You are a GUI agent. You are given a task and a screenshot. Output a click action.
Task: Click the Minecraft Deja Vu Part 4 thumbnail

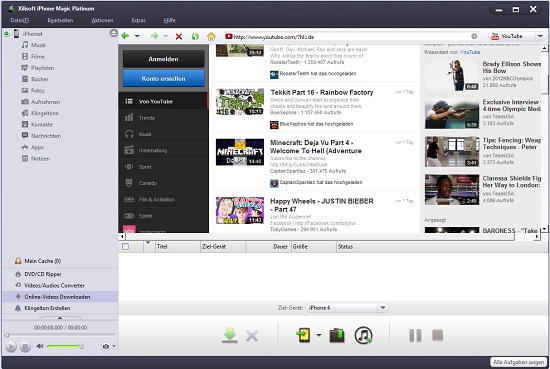(x=240, y=152)
